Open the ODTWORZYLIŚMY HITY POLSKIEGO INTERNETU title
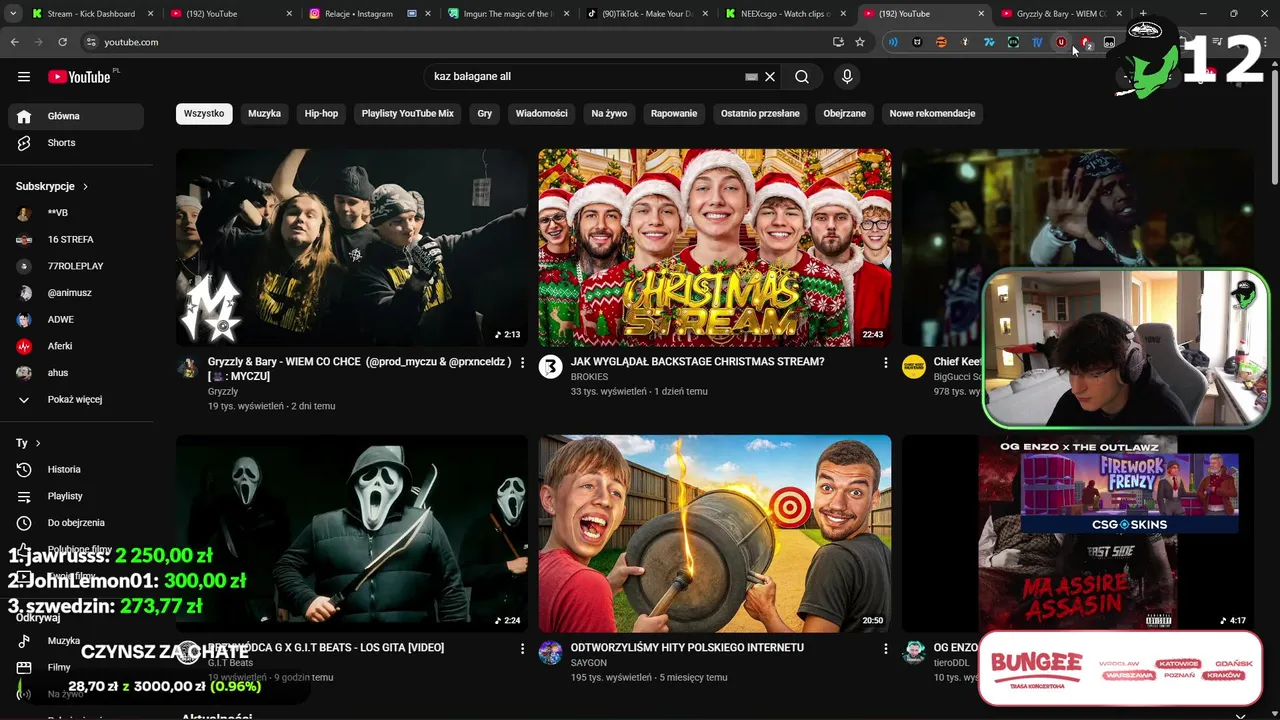1280x720 pixels. [x=687, y=648]
